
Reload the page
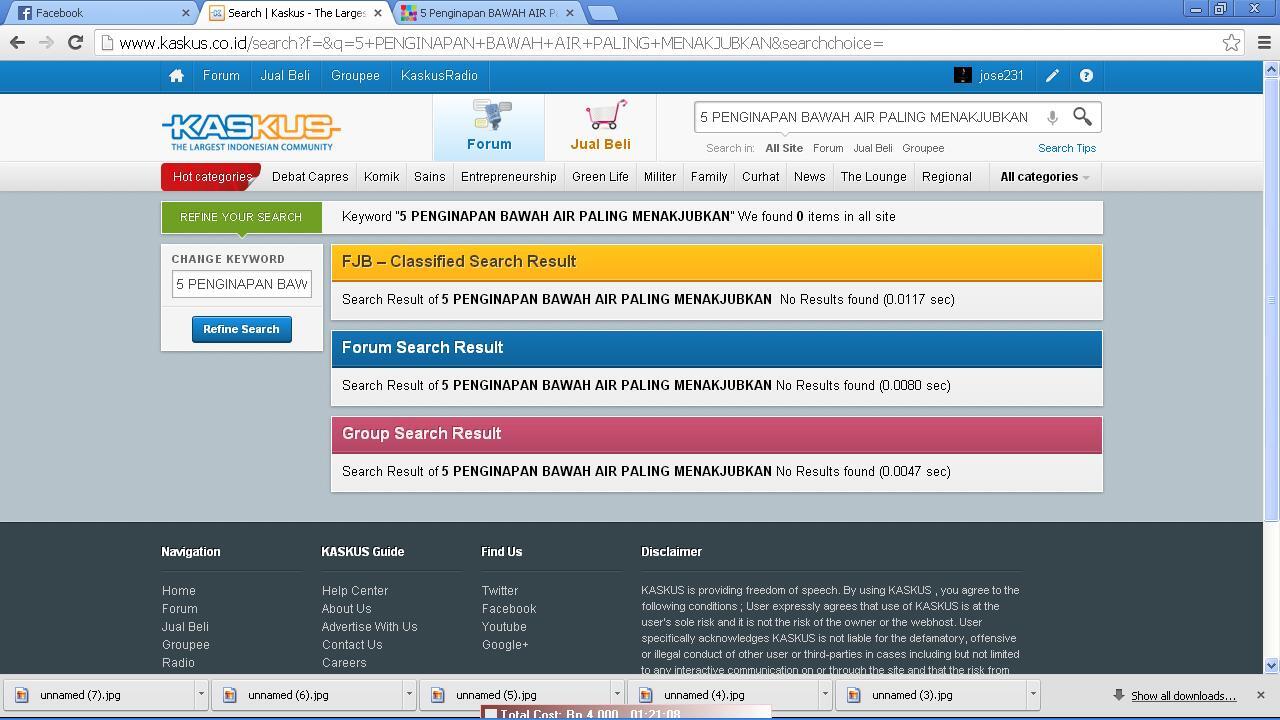tap(75, 43)
